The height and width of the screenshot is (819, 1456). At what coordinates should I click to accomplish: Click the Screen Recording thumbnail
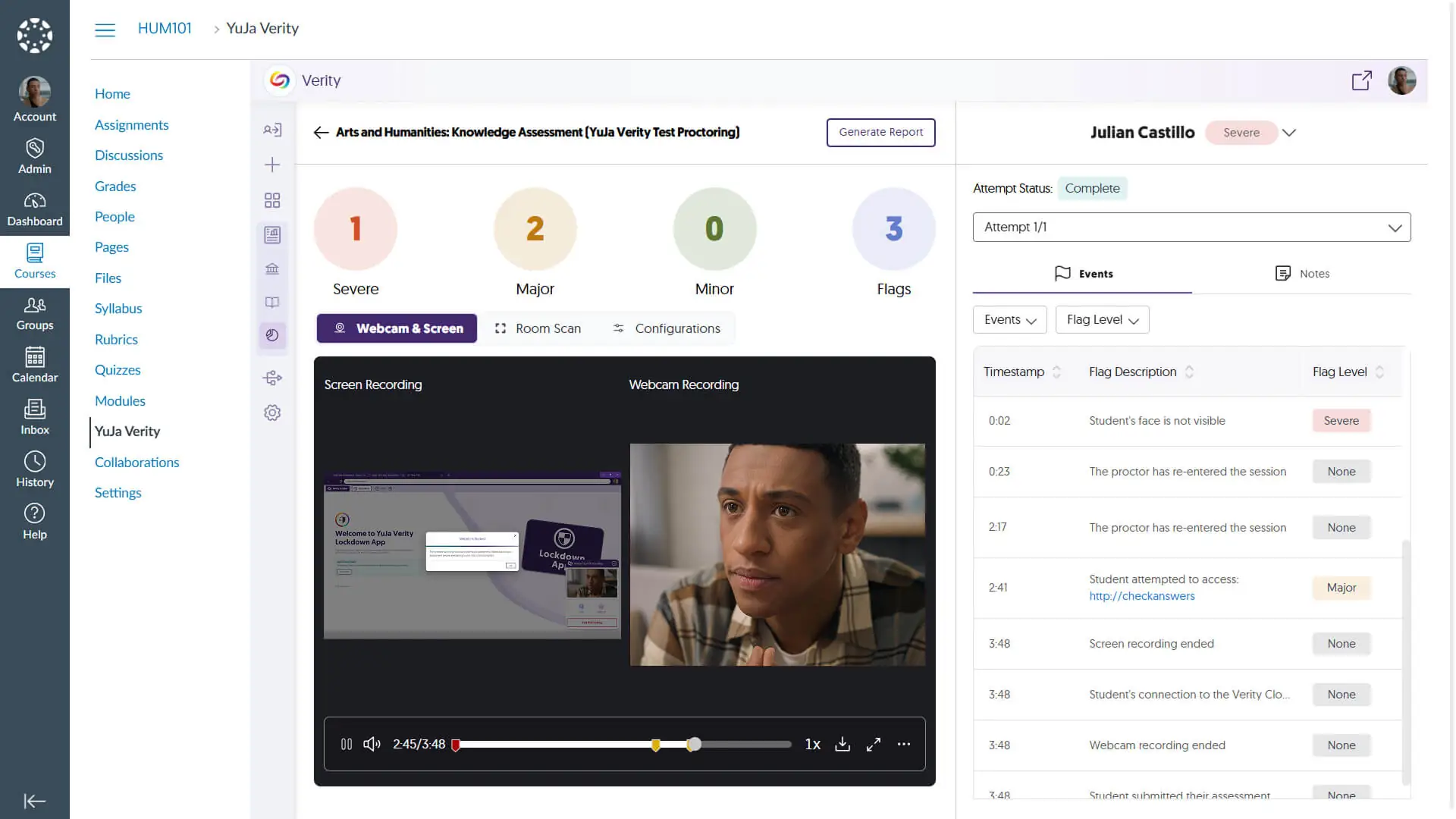472,555
